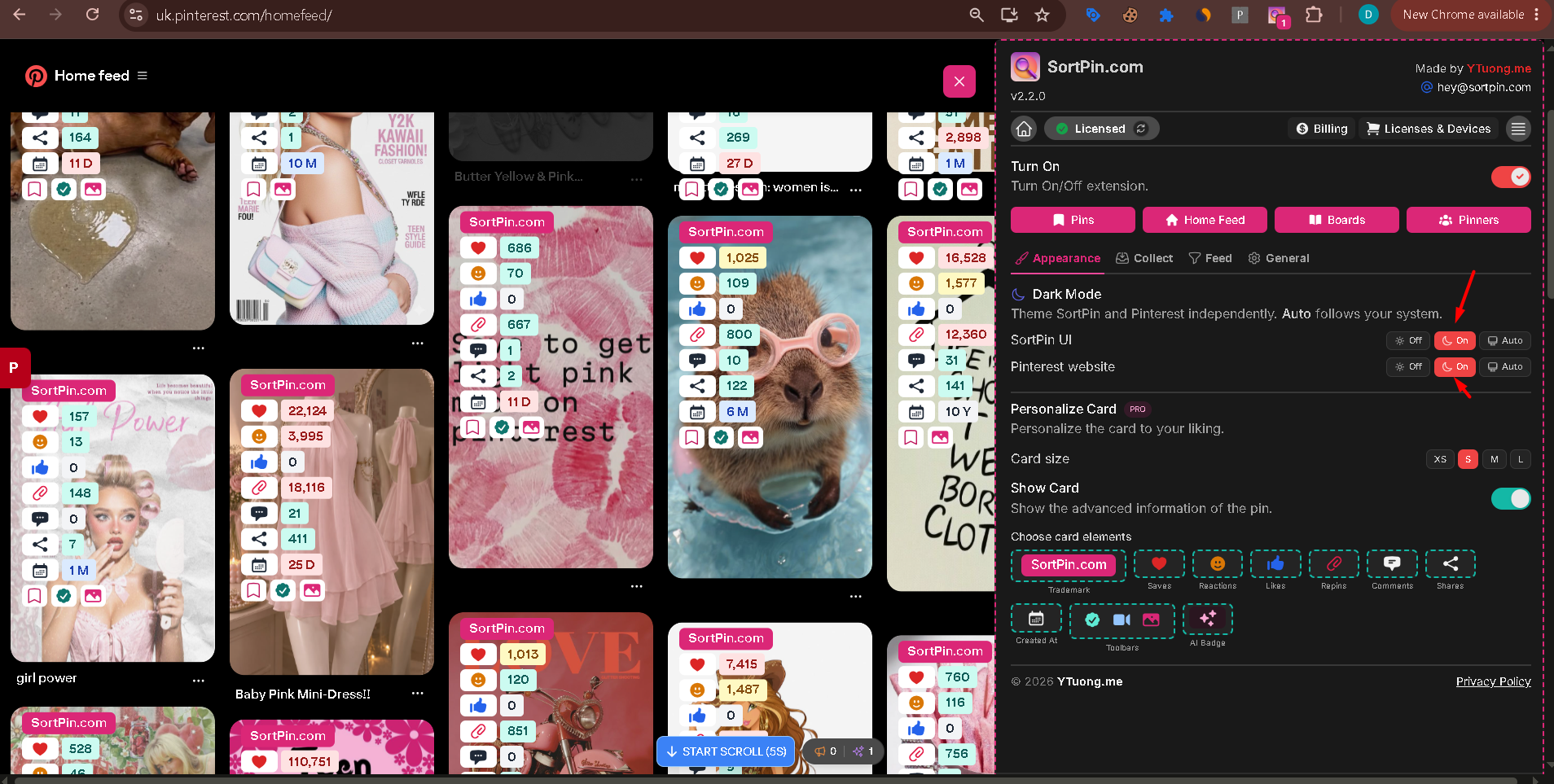Set Pinterest website dark mode to Off
This screenshot has width=1554, height=784.
(x=1408, y=366)
